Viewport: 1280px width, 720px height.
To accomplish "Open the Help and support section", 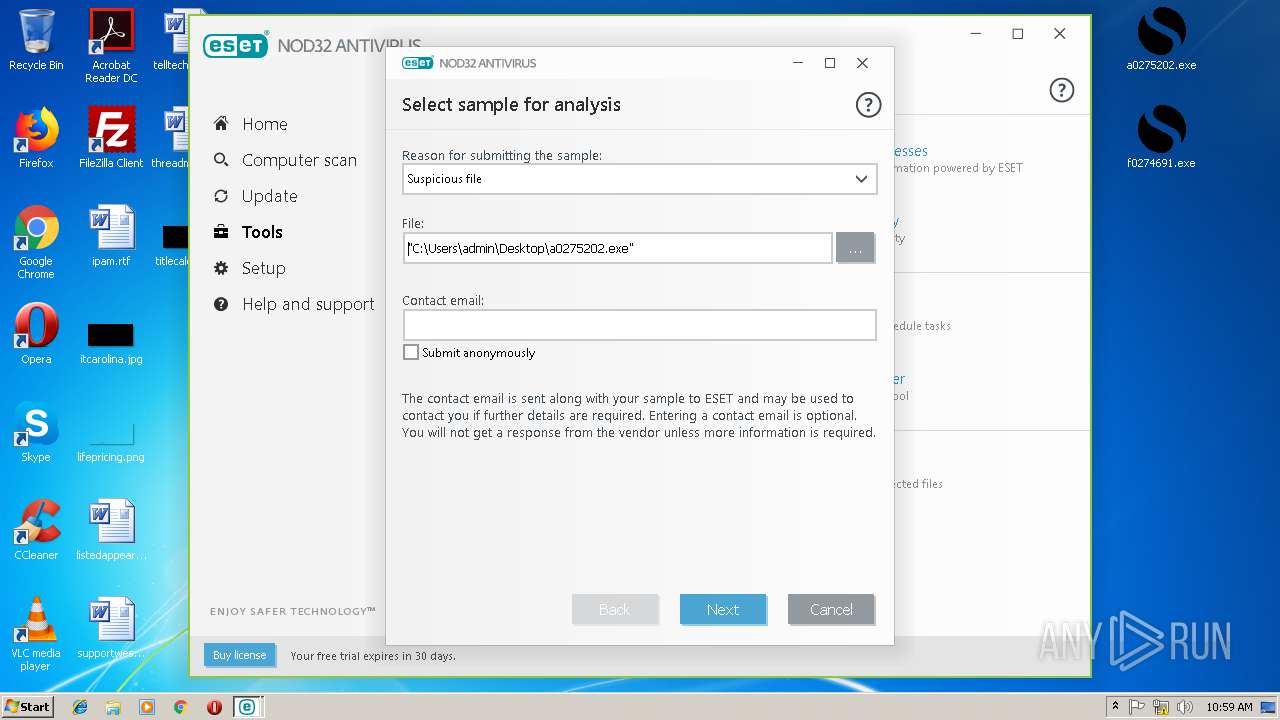I will point(308,304).
